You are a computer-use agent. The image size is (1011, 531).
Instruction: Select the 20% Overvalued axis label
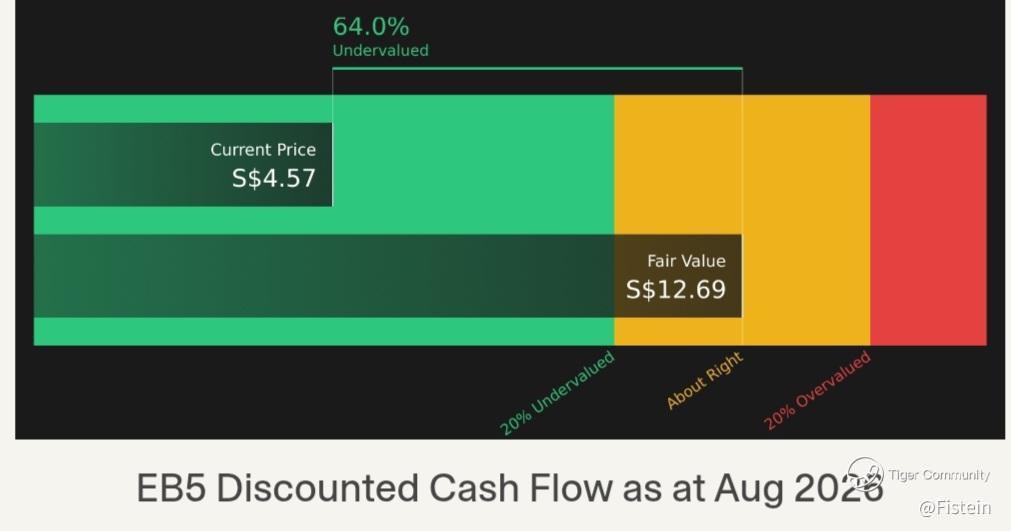coord(818,390)
